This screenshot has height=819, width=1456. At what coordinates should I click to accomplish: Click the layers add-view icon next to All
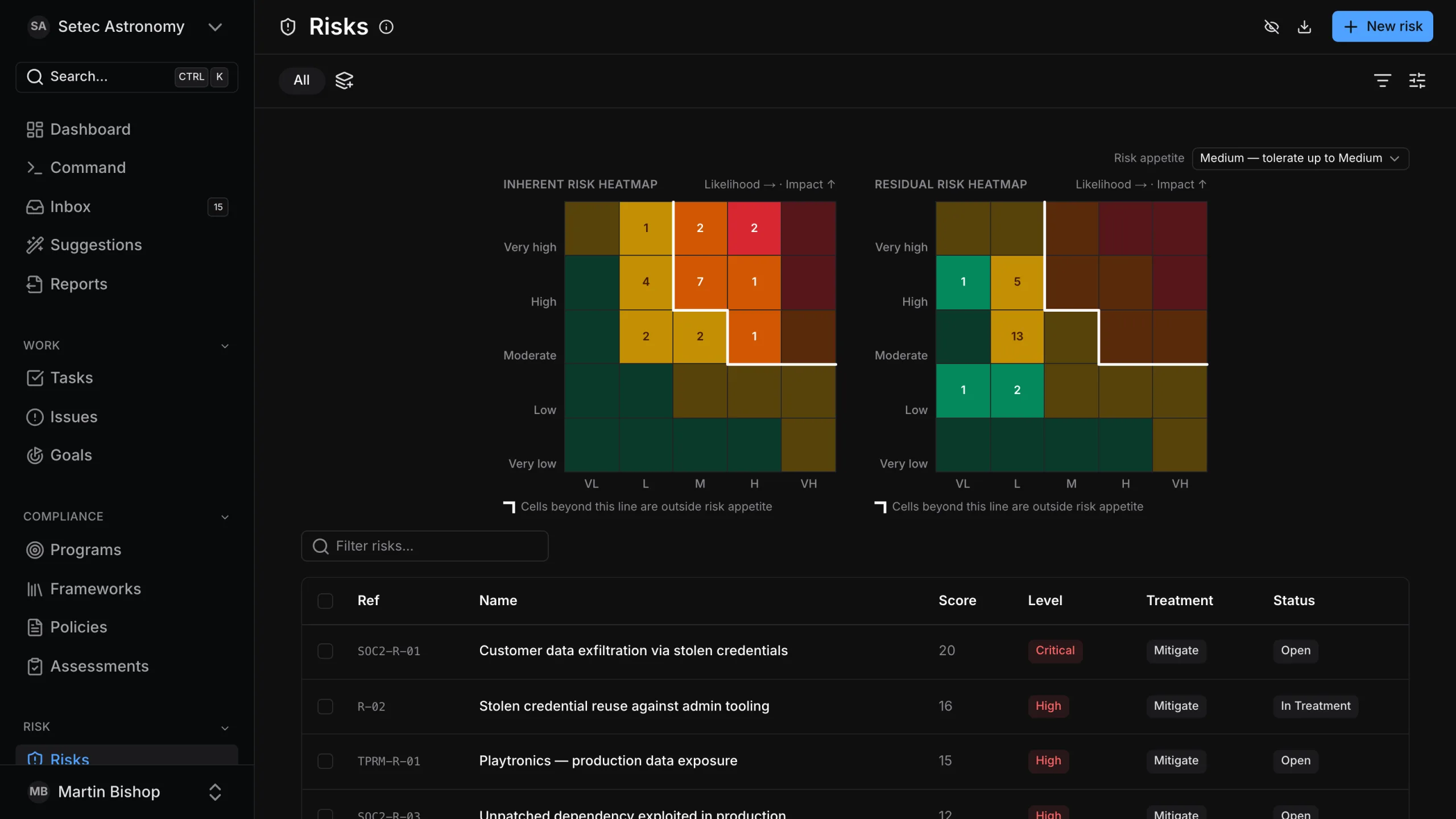[x=344, y=80]
